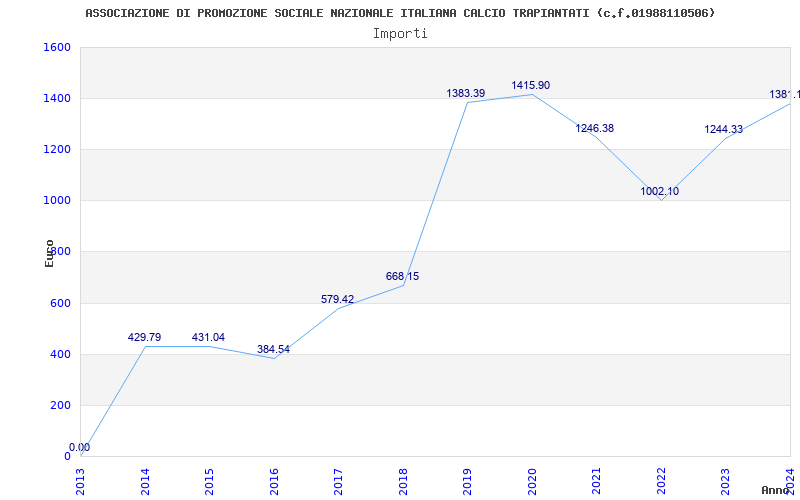Click the 1600 y-axis tick label
Screen dimensions: 800x500
57,48
